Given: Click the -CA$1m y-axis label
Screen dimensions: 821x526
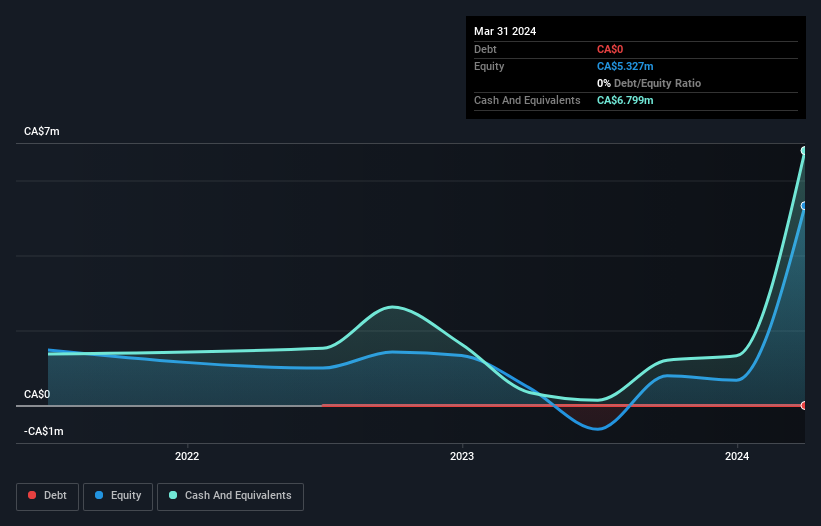Looking at the screenshot, I should 43,431.
